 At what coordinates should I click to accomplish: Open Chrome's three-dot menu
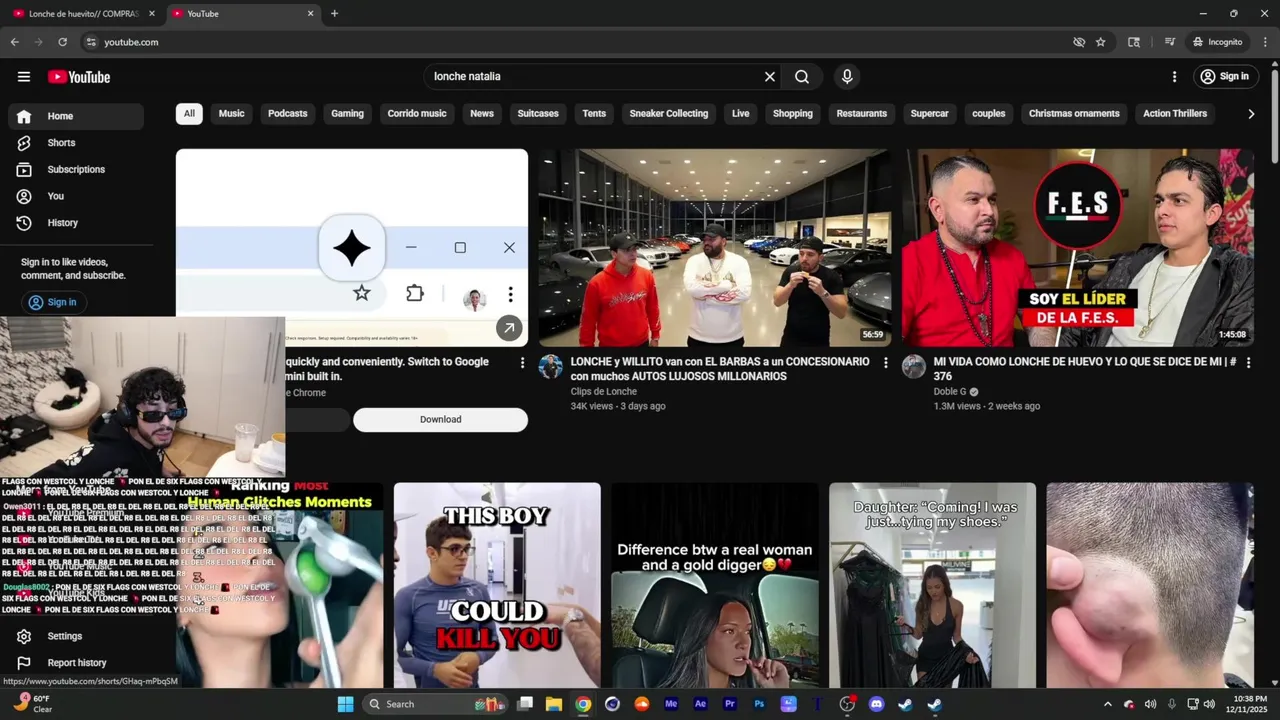coord(1265,42)
